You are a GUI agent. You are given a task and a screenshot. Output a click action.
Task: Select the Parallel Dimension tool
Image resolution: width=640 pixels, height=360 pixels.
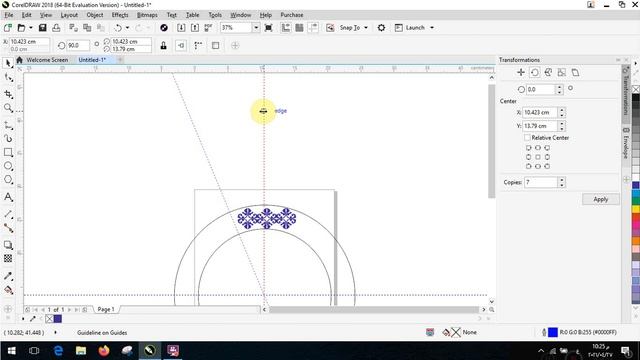pyautogui.click(x=8, y=214)
